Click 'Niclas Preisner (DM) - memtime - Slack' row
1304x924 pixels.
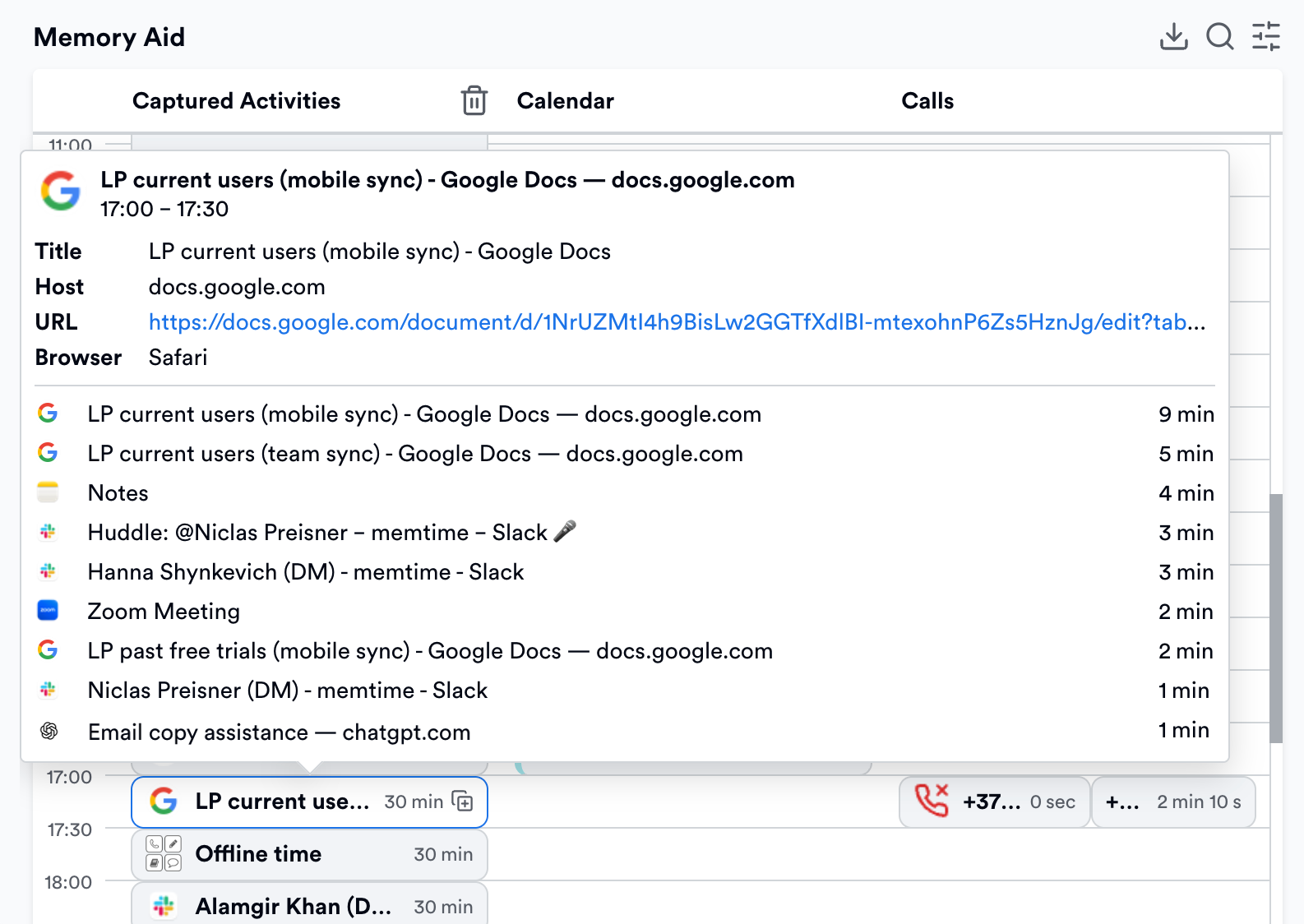pyautogui.click(x=626, y=691)
